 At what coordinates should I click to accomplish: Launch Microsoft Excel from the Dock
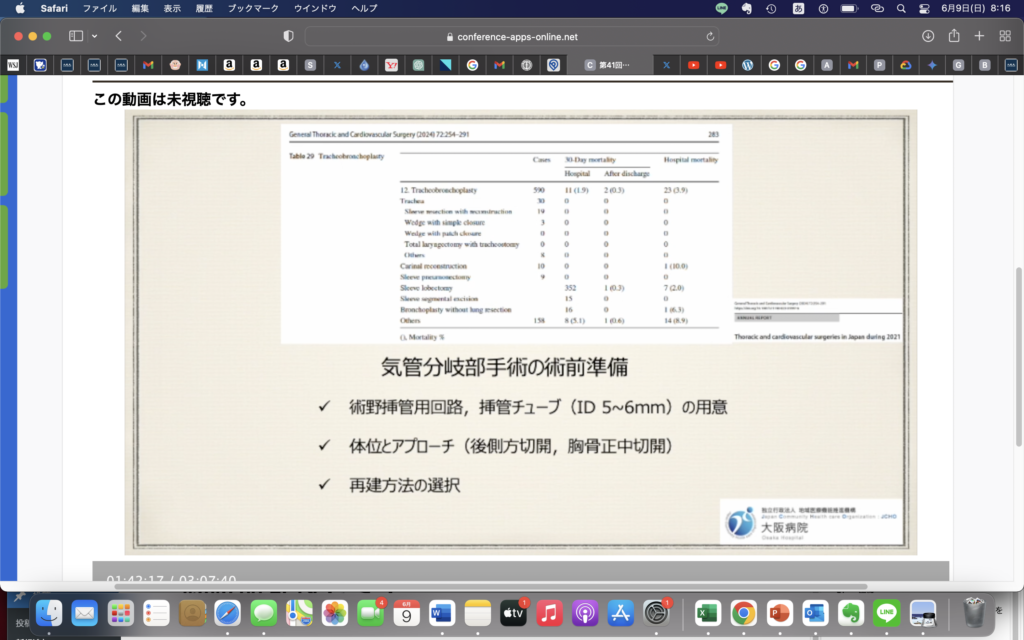[x=708, y=612]
